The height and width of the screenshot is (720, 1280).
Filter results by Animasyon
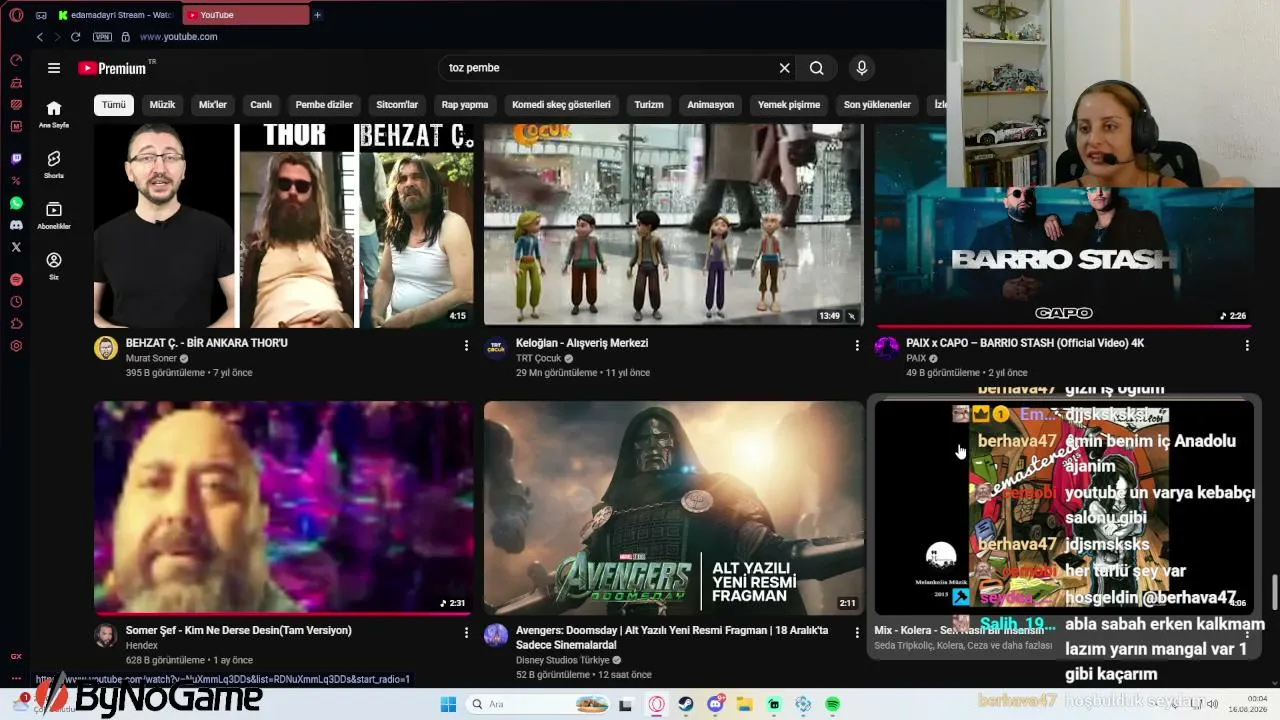coord(711,105)
